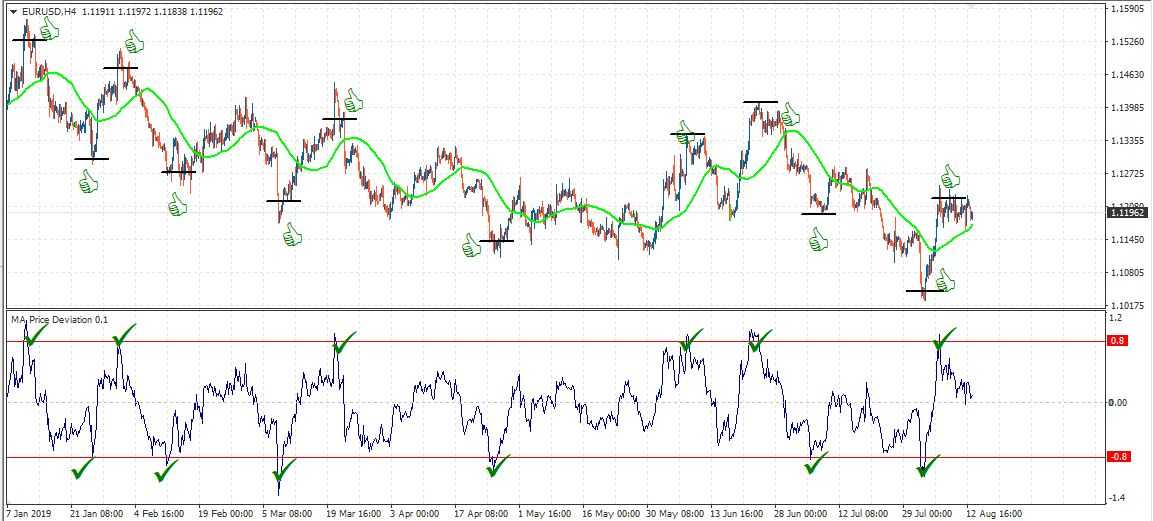Click thumbs-up icon left of the late-April low
The width and height of the screenshot is (1153, 521).
(x=471, y=245)
